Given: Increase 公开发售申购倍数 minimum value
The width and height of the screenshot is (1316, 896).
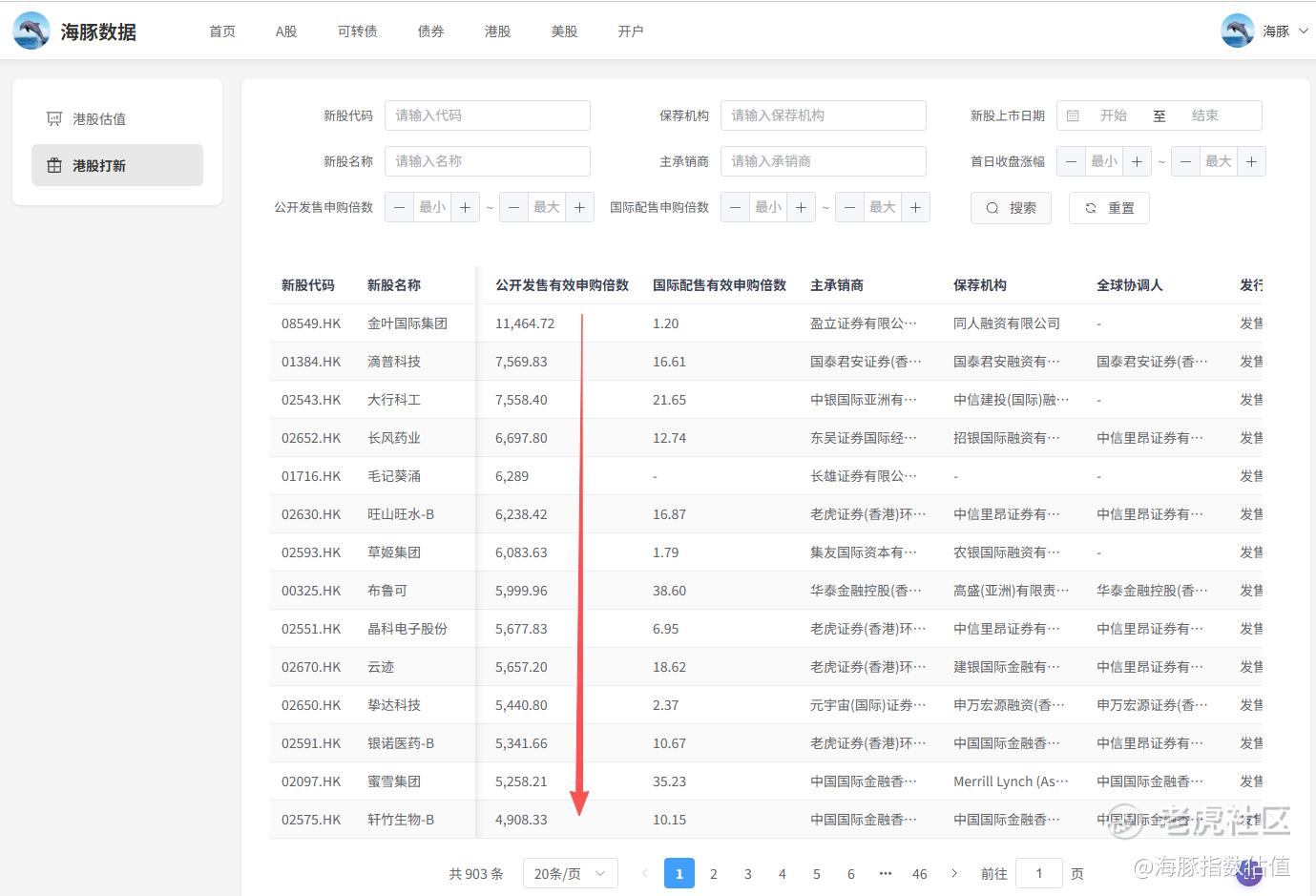Looking at the screenshot, I should pyautogui.click(x=465, y=207).
